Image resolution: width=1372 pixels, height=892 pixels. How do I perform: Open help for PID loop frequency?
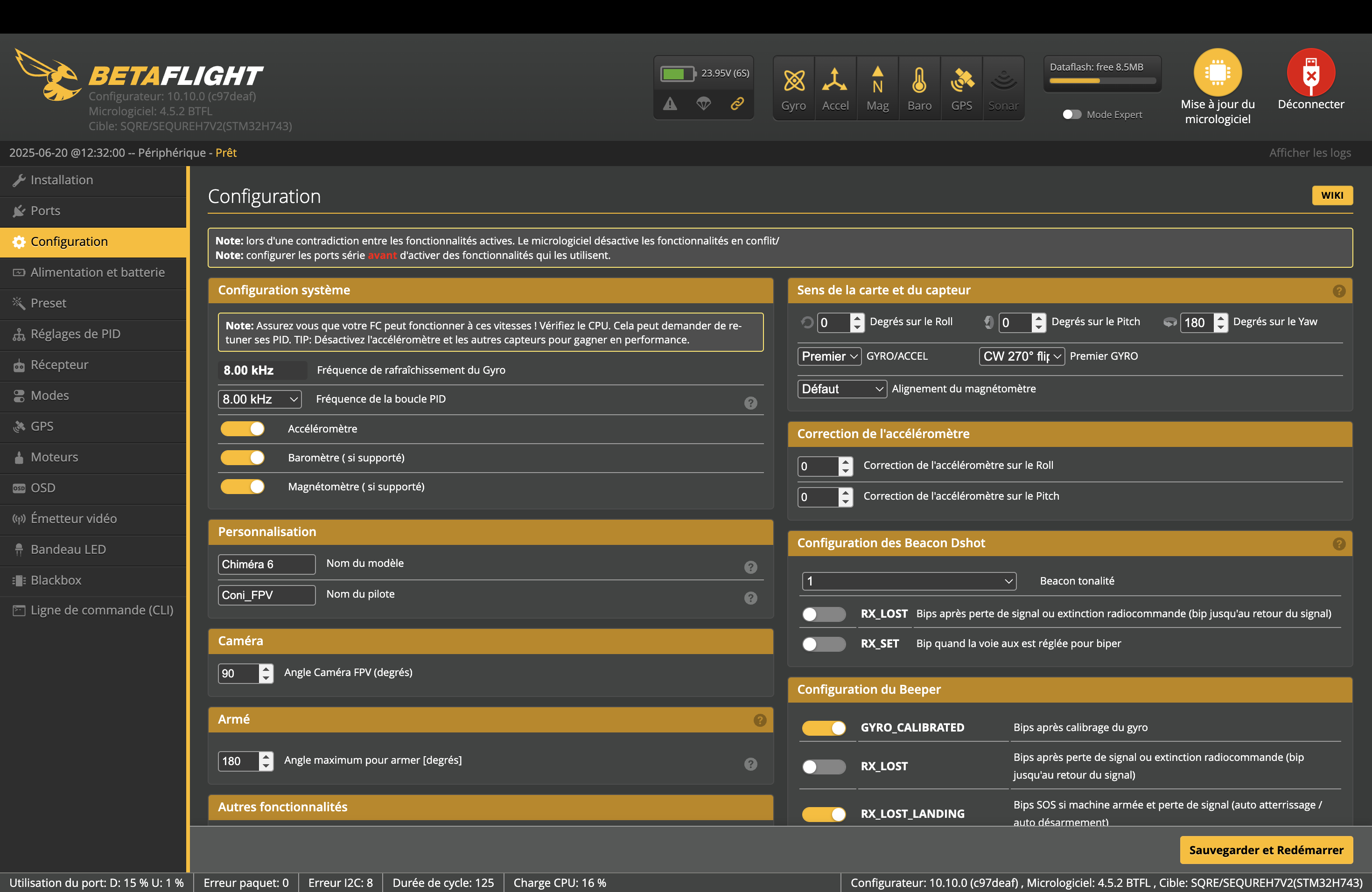point(750,403)
